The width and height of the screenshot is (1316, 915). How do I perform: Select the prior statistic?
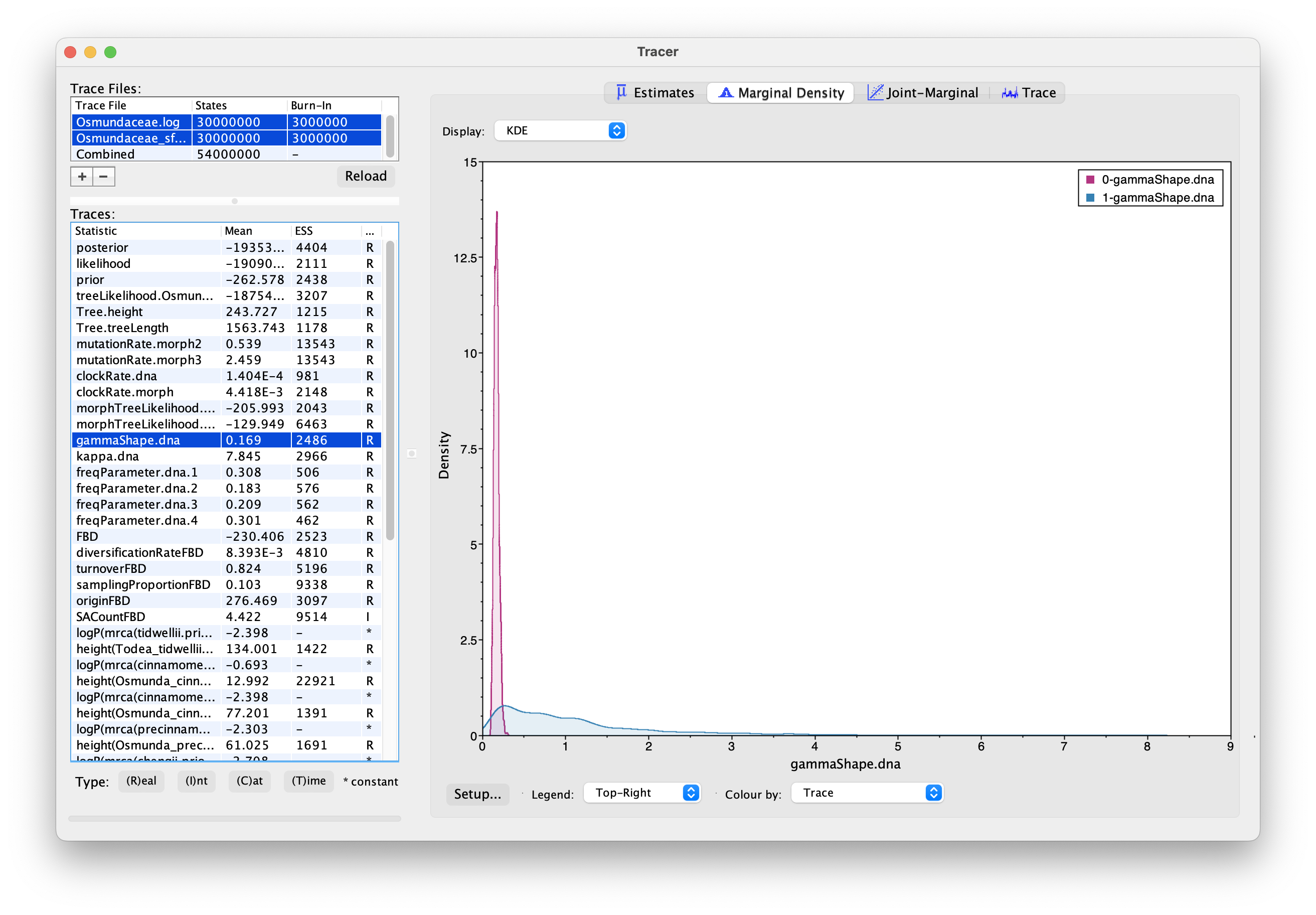point(226,280)
